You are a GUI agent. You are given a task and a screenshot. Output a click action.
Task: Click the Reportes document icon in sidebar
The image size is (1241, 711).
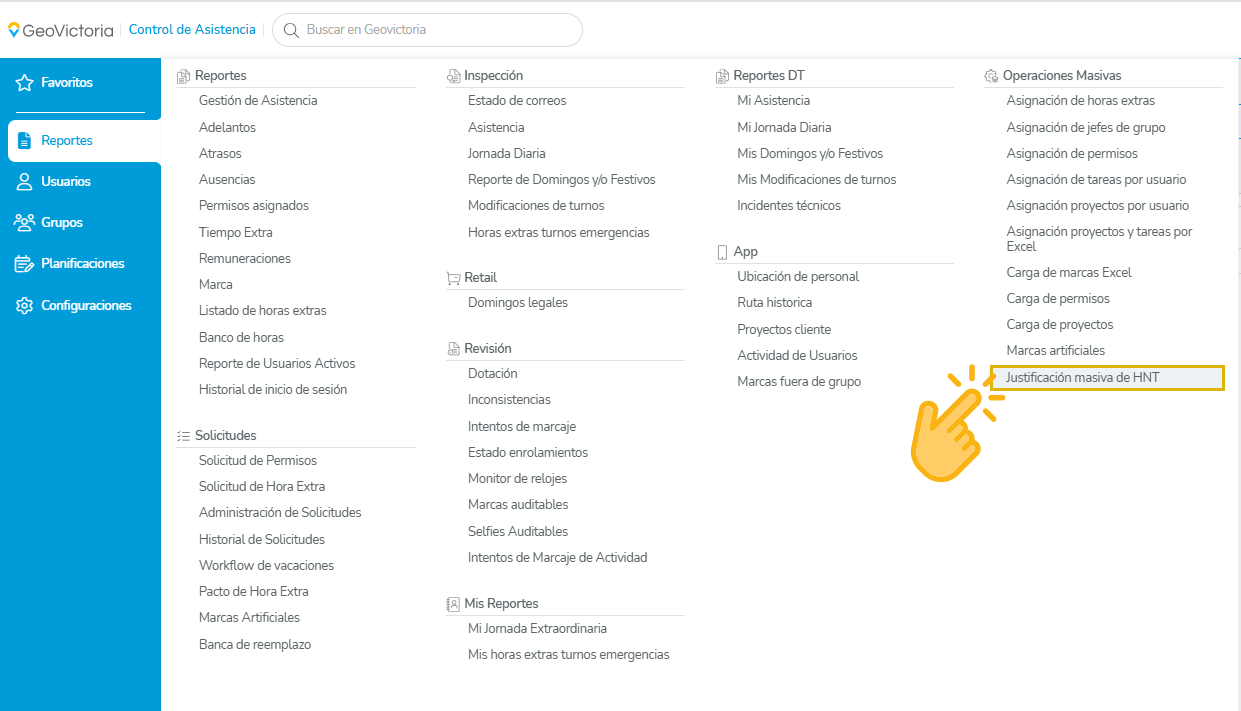tap(25, 141)
